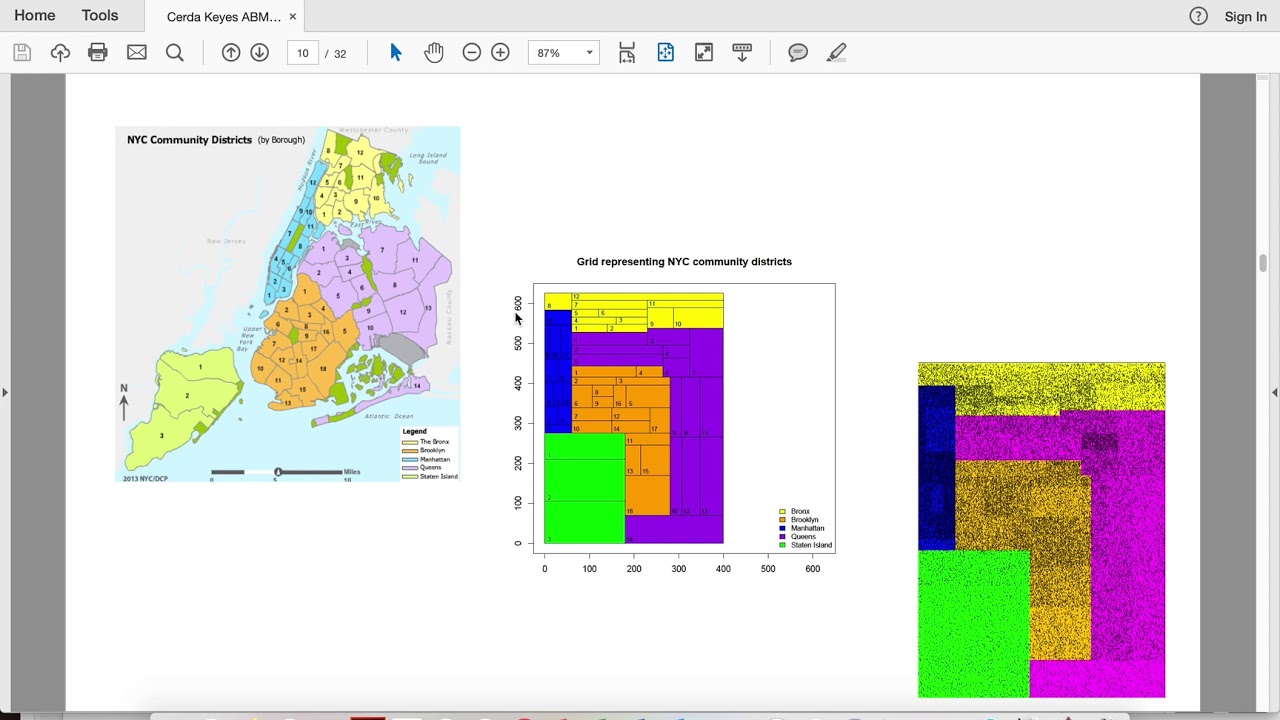The width and height of the screenshot is (1280, 720).
Task: Click the 'Queens' label in chart legend
Action: click(x=801, y=537)
